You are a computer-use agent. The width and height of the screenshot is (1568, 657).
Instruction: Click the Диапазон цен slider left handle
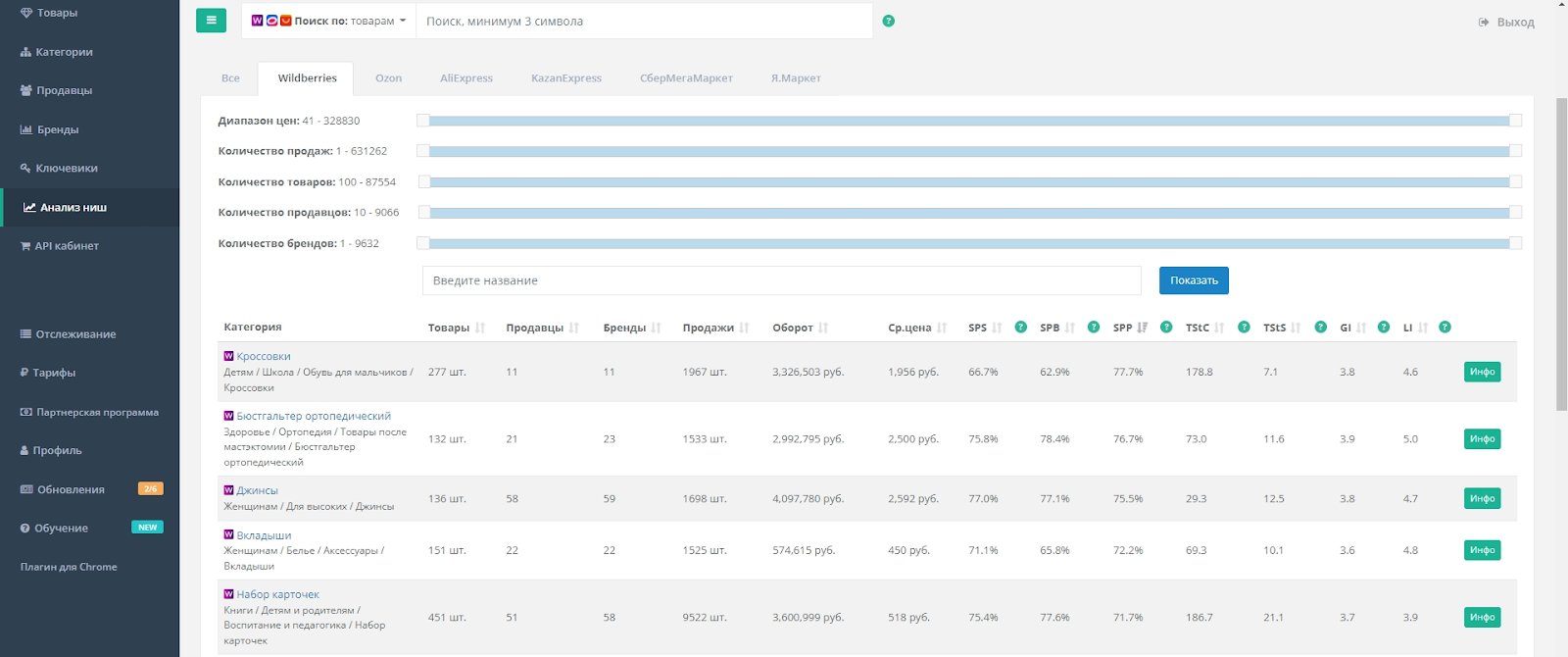(423, 121)
